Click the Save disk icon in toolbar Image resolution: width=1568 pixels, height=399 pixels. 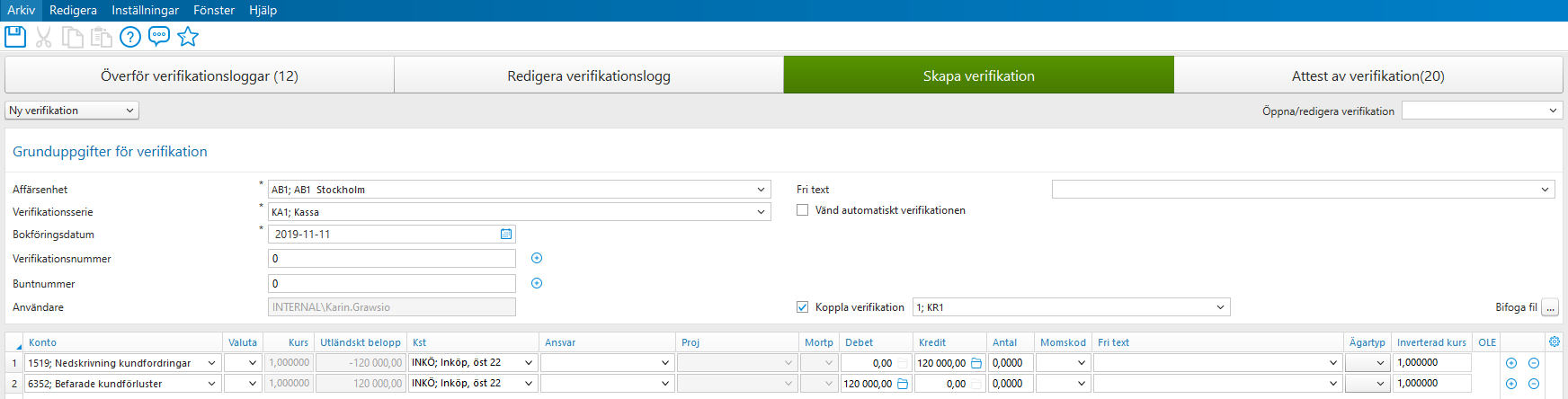(15, 37)
